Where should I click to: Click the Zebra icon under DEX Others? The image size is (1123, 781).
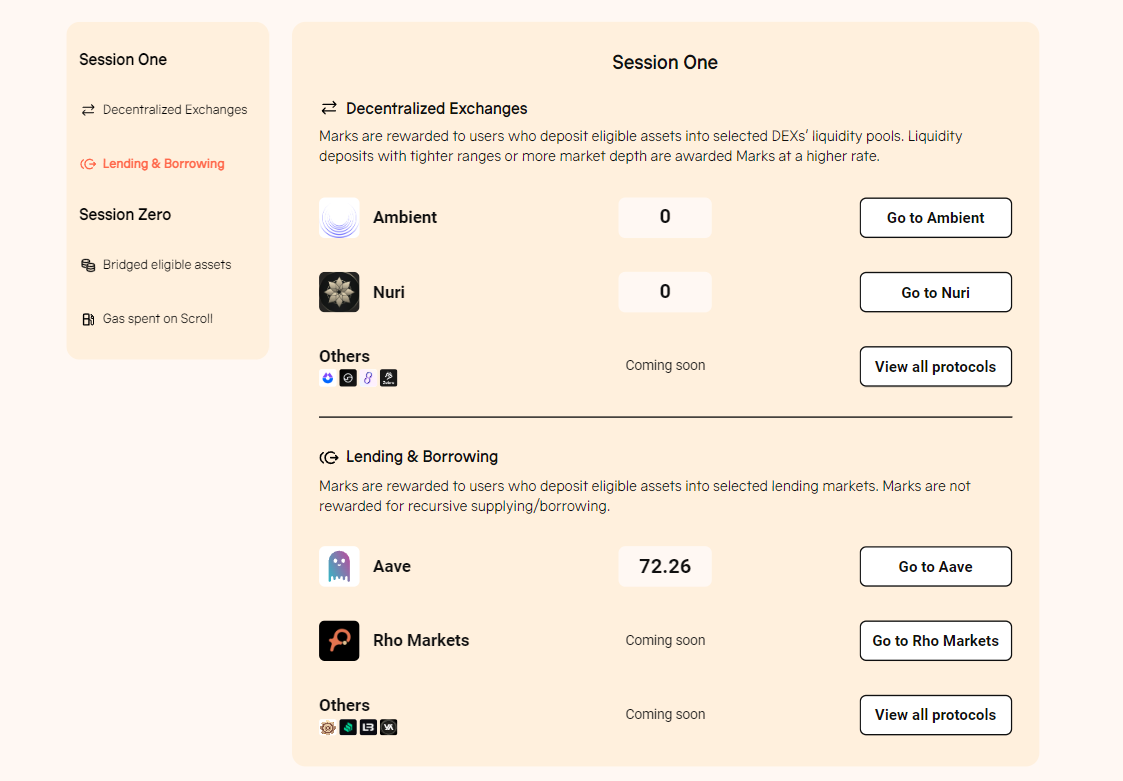[388, 378]
